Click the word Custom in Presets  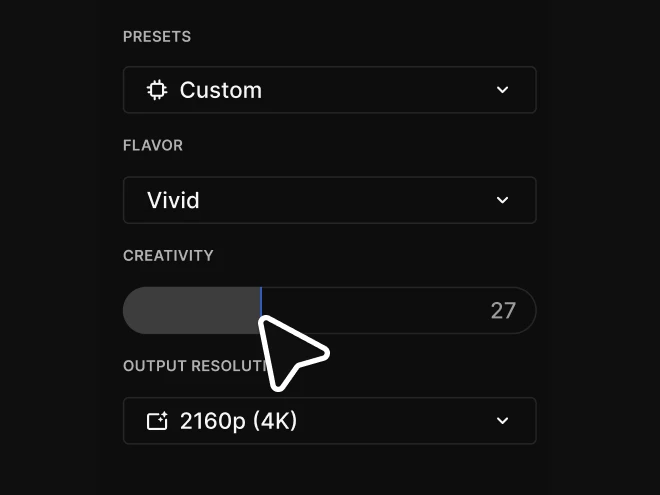[221, 90]
